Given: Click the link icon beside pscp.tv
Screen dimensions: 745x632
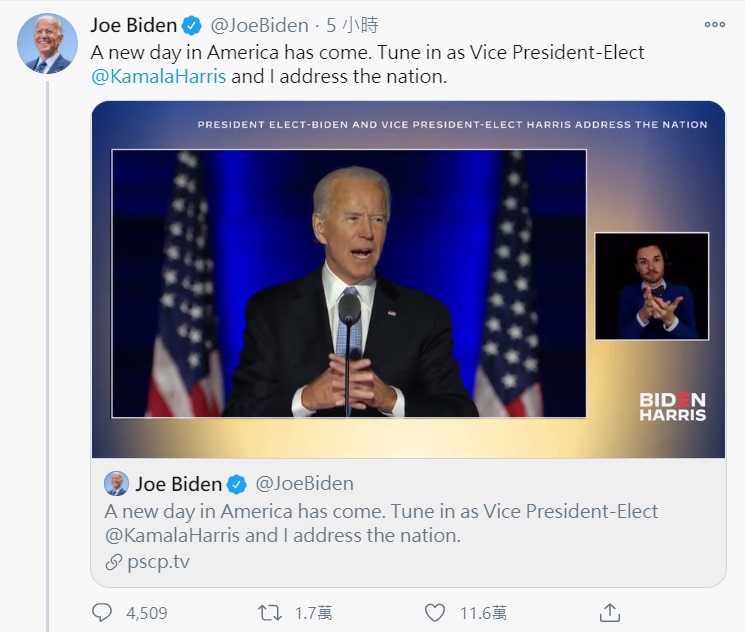Looking at the screenshot, I should 113,562.
